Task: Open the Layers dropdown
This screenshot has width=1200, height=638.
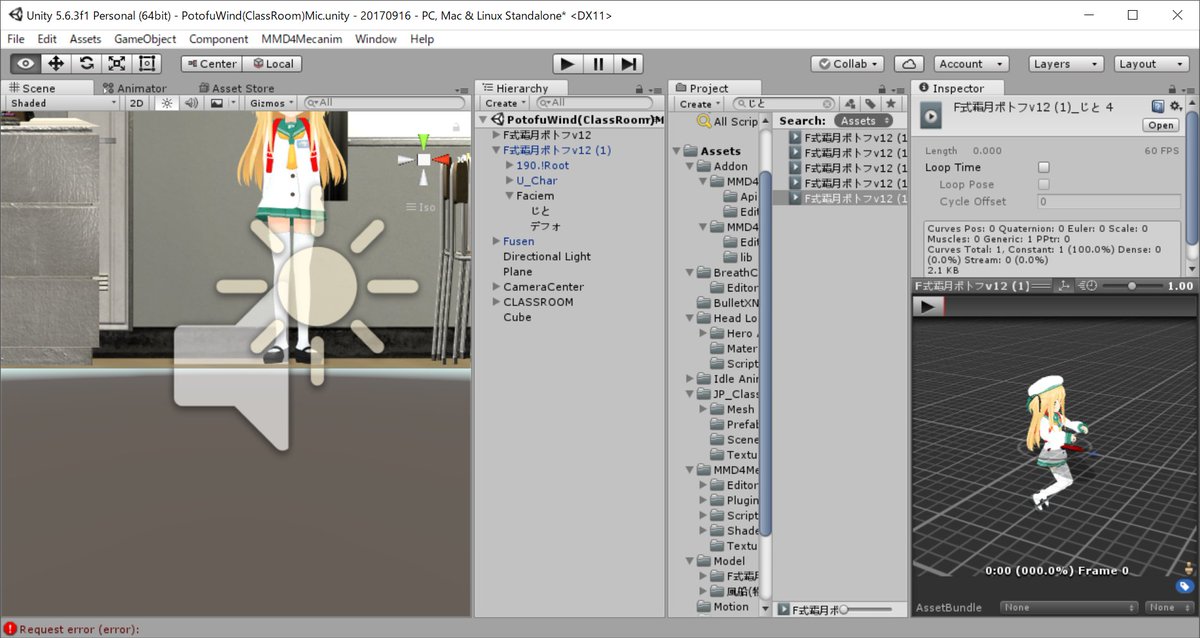Action: click(x=1066, y=63)
